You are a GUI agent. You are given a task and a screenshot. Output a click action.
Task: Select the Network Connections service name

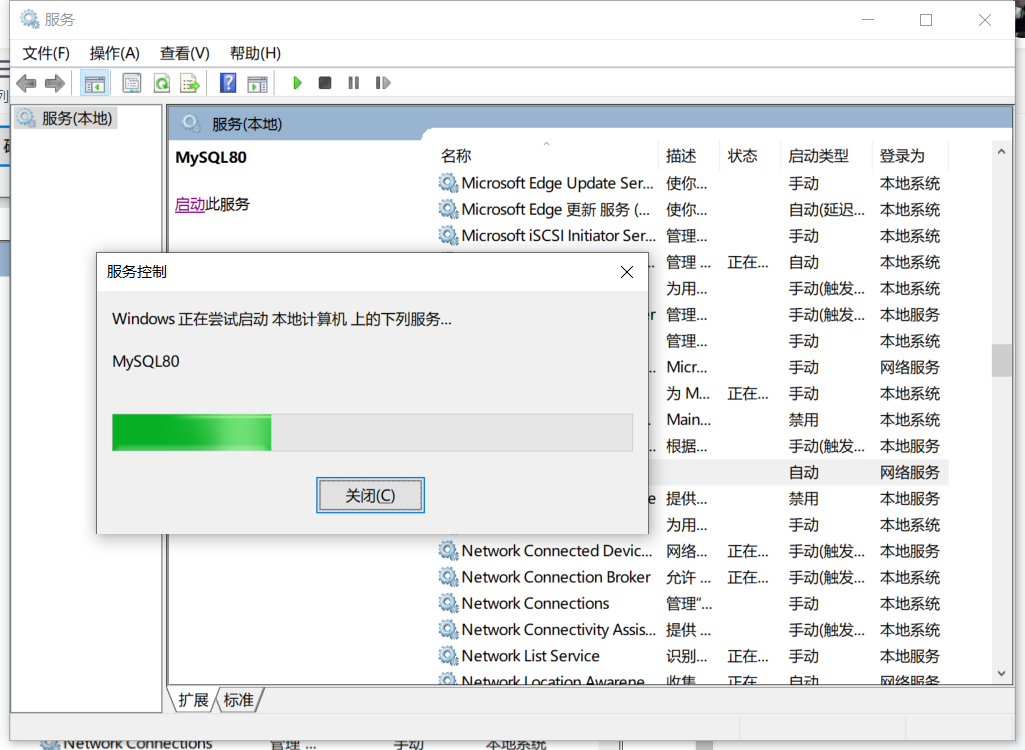point(535,603)
